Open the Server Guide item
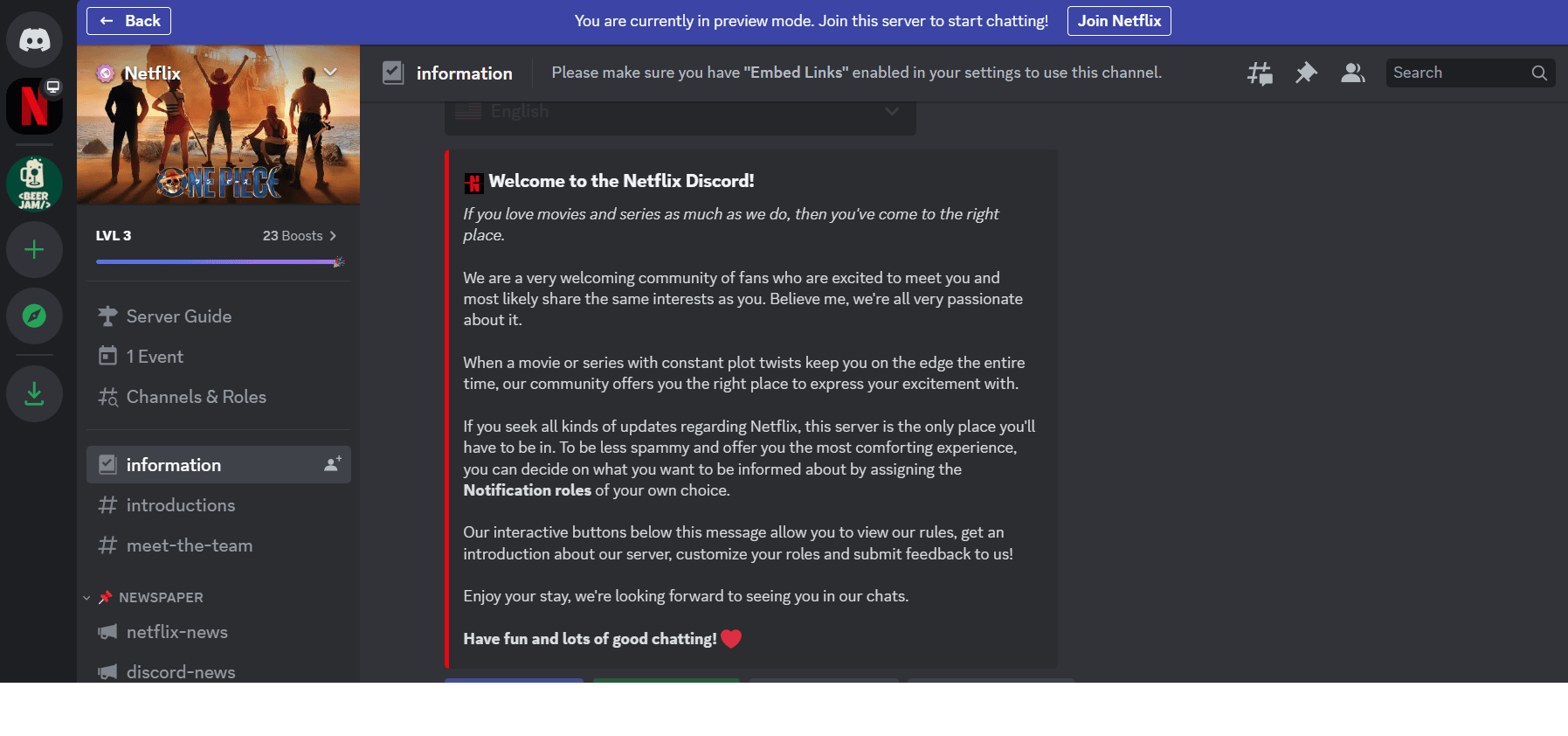Image resolution: width=1568 pixels, height=736 pixels. point(179,316)
